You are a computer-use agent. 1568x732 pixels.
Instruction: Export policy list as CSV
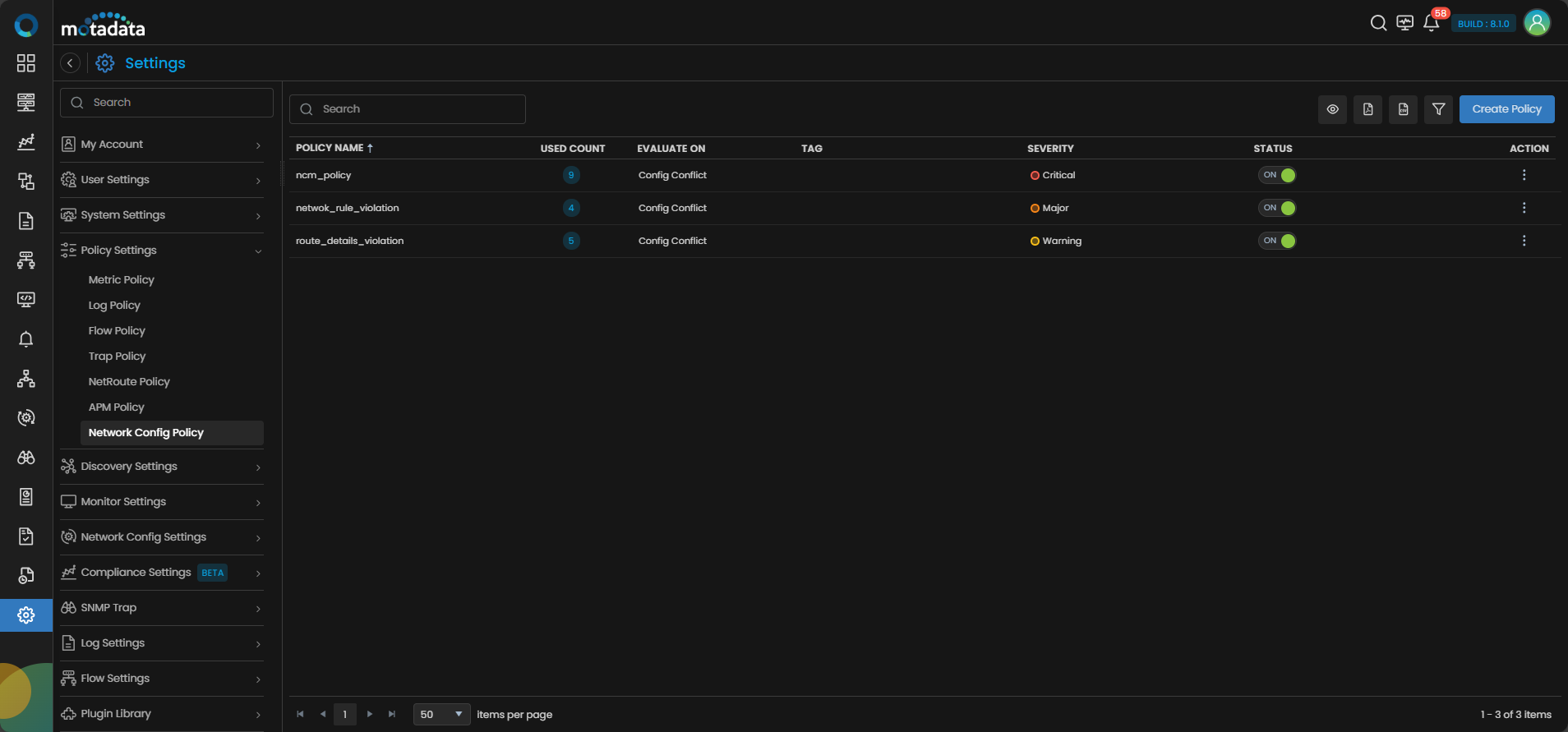pos(1403,109)
